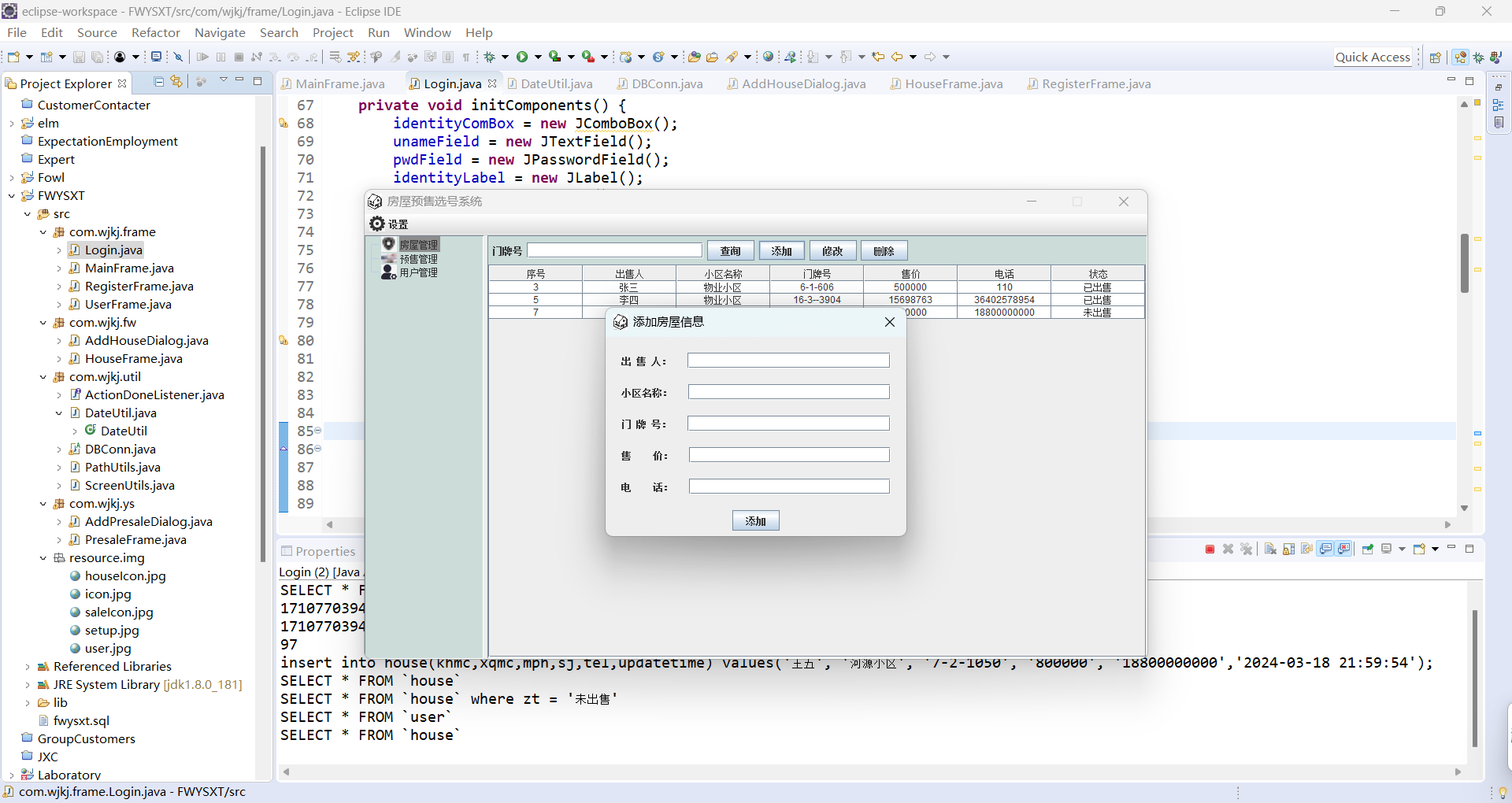Click the red Terminate console icon
Image resolution: width=1512 pixels, height=803 pixels.
(1210, 550)
